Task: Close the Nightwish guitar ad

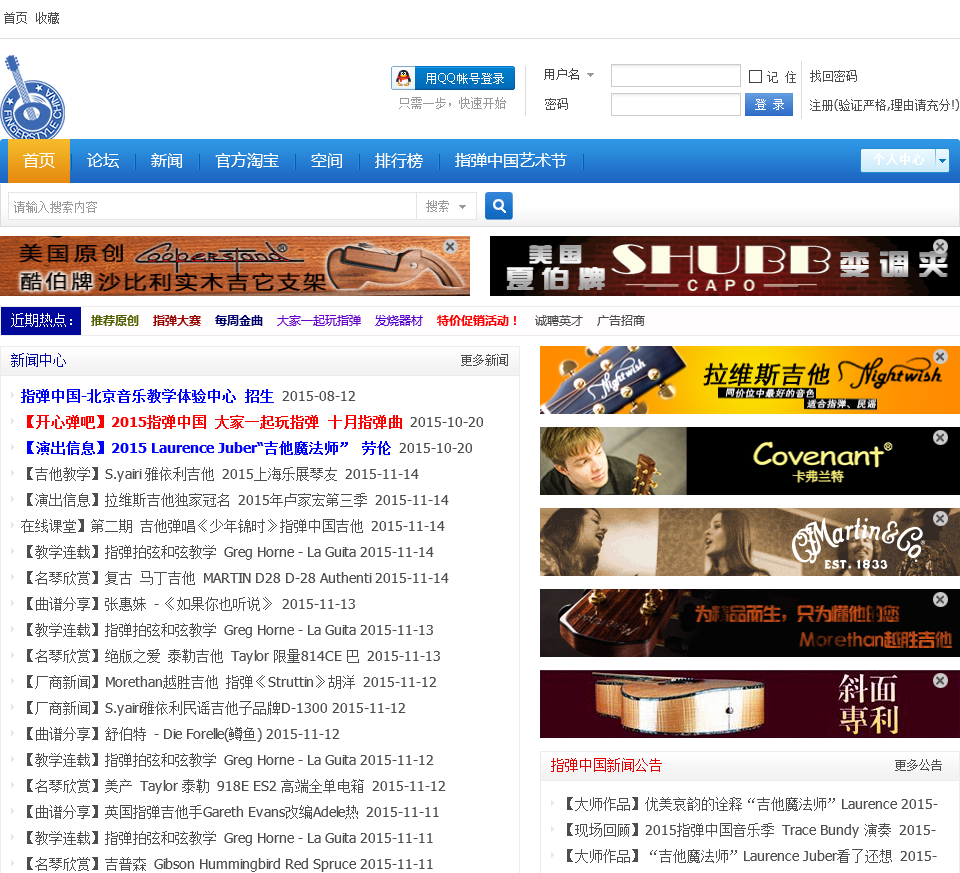Action: click(x=940, y=356)
